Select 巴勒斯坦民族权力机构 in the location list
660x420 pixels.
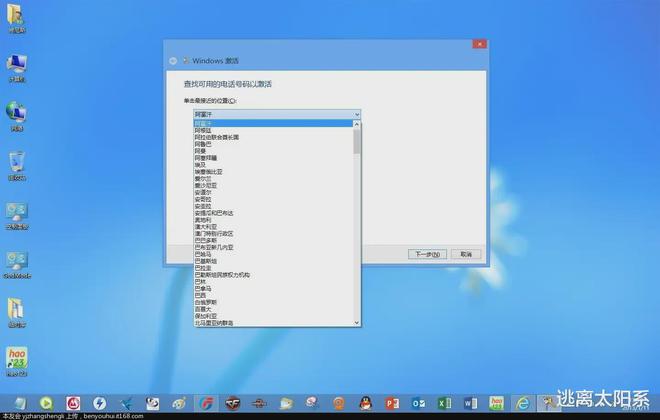click(x=273, y=275)
